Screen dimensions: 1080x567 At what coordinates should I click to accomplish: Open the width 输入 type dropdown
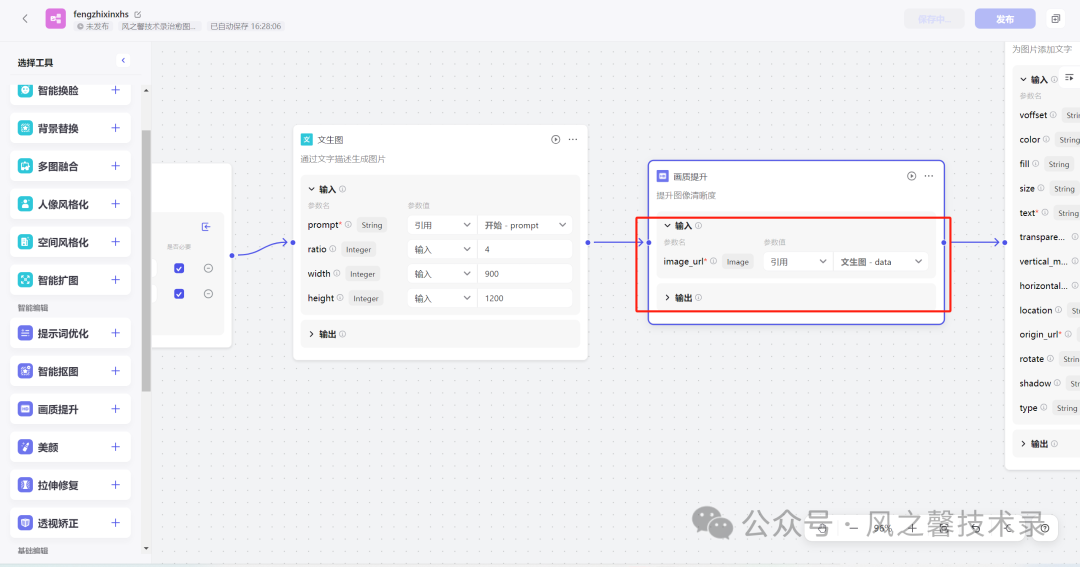click(442, 274)
